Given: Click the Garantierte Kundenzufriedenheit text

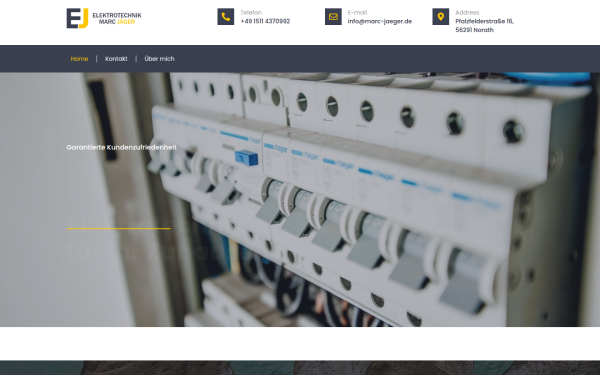Looking at the screenshot, I should tap(122, 147).
